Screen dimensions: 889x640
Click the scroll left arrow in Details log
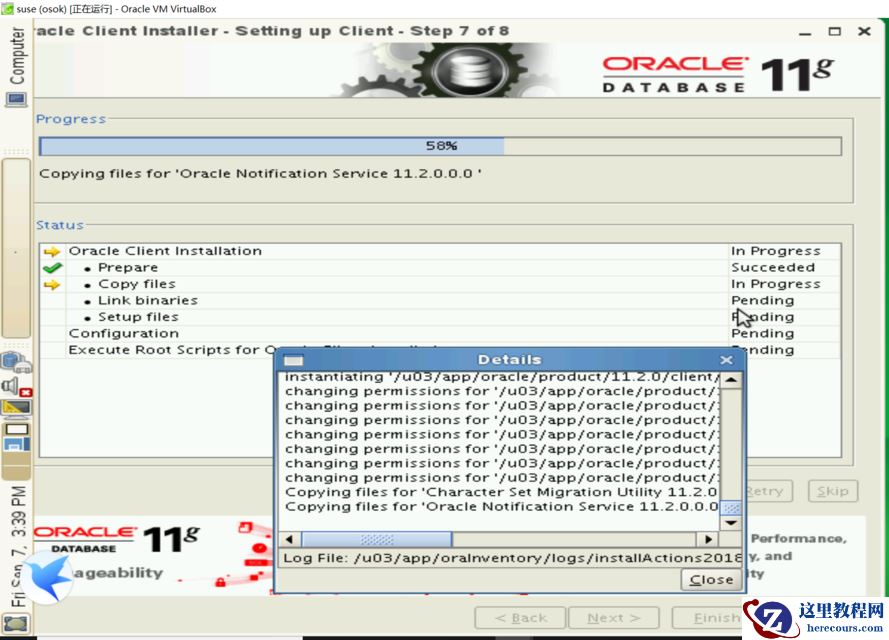(x=290, y=539)
